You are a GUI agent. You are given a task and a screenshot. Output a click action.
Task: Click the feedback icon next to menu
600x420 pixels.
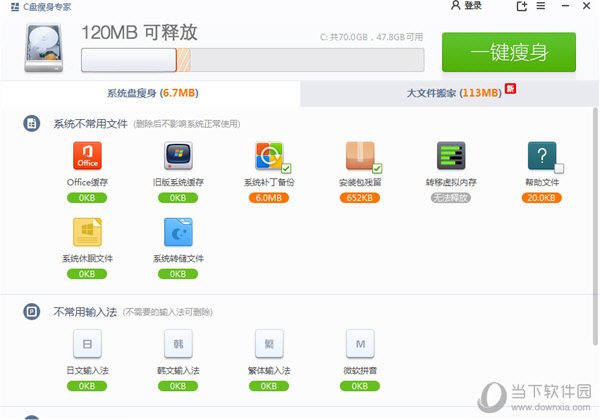pyautogui.click(x=522, y=6)
